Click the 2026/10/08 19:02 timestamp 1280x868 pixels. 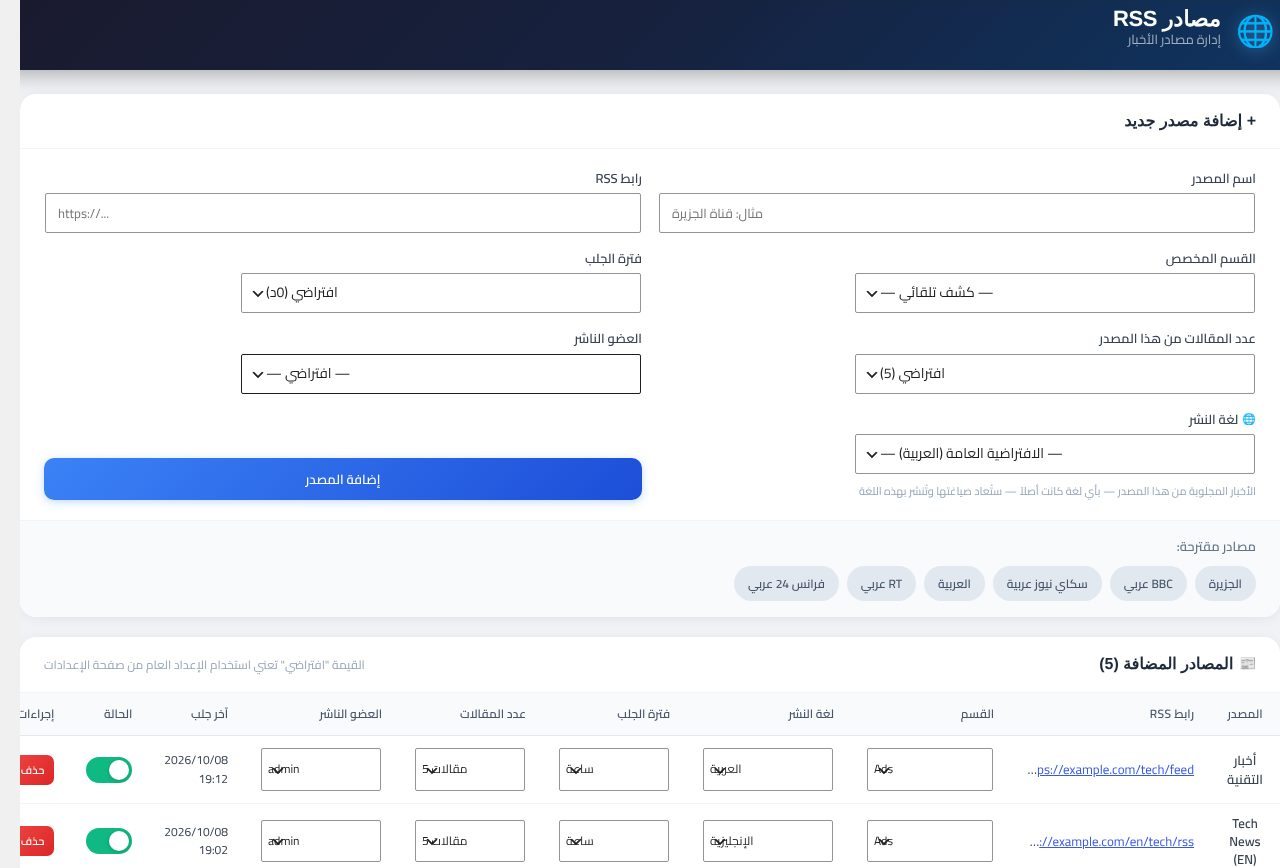pos(196,841)
